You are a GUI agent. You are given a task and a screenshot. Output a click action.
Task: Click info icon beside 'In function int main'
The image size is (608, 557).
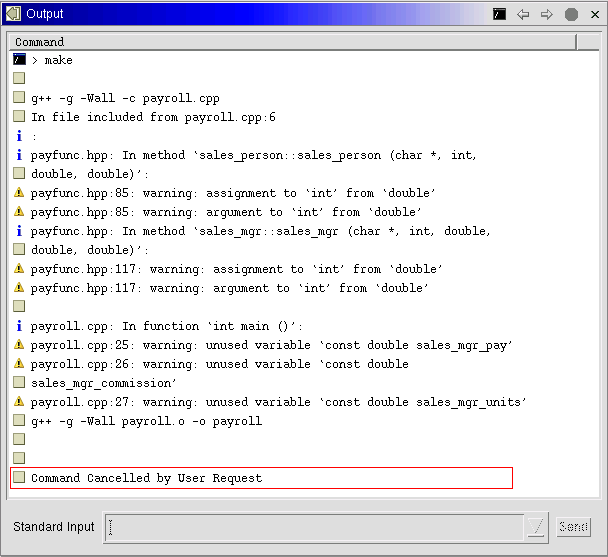tap(19, 326)
